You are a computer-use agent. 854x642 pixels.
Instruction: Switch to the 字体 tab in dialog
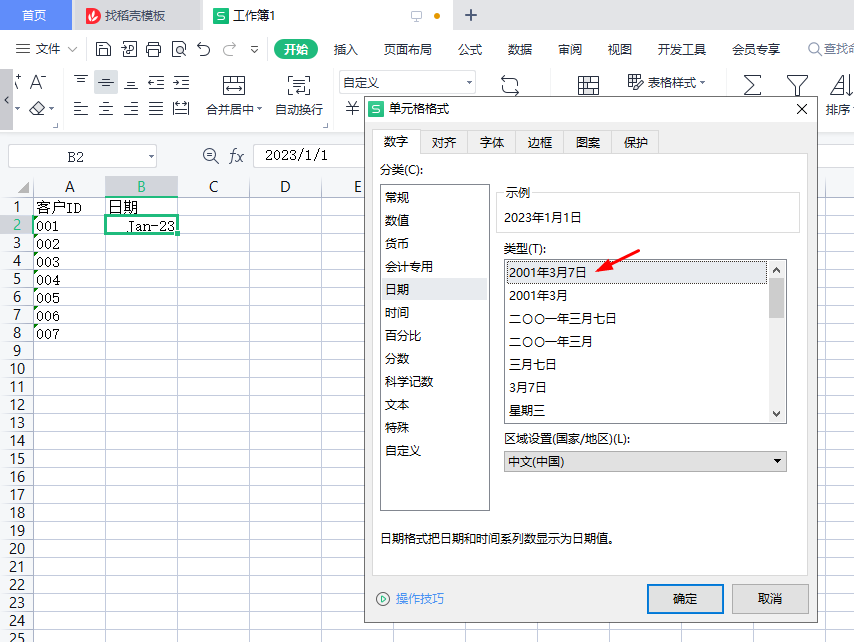[492, 143]
